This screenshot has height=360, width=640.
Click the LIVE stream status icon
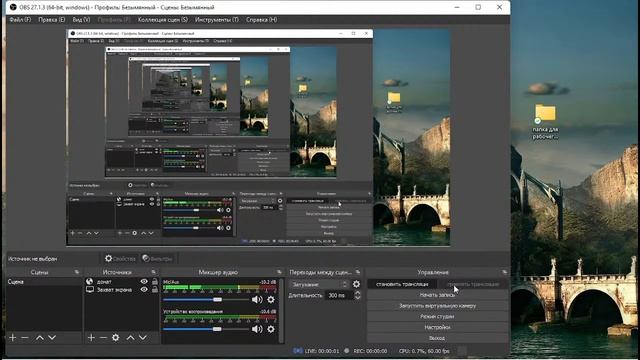click(x=298, y=351)
